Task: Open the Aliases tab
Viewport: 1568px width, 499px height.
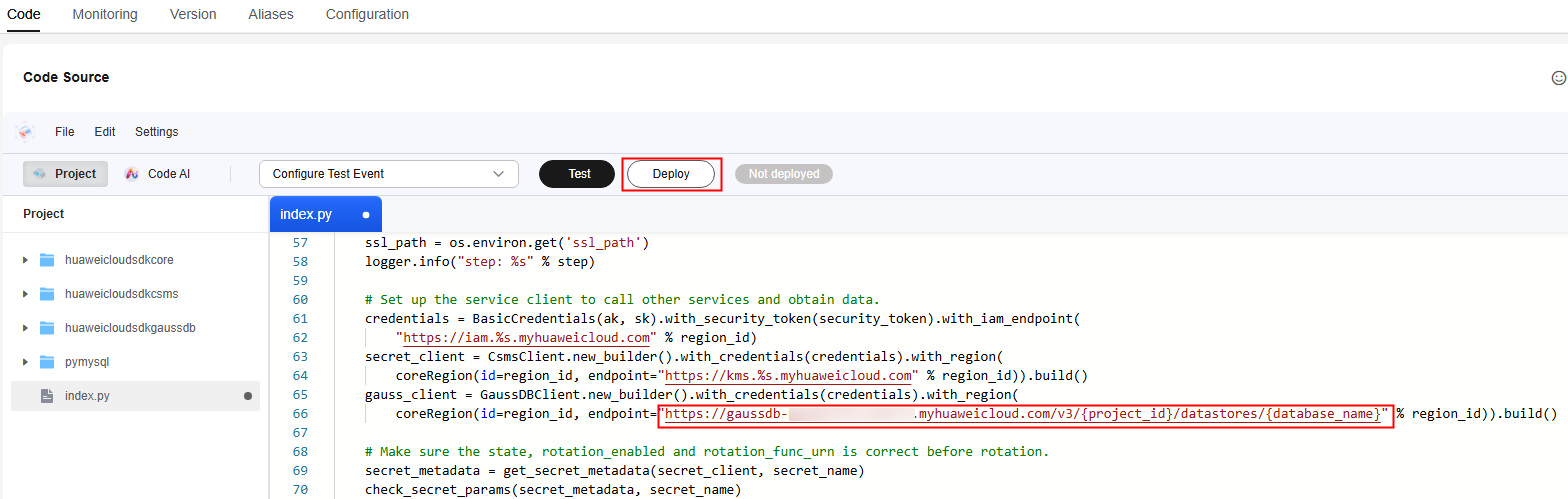Action: (x=271, y=14)
